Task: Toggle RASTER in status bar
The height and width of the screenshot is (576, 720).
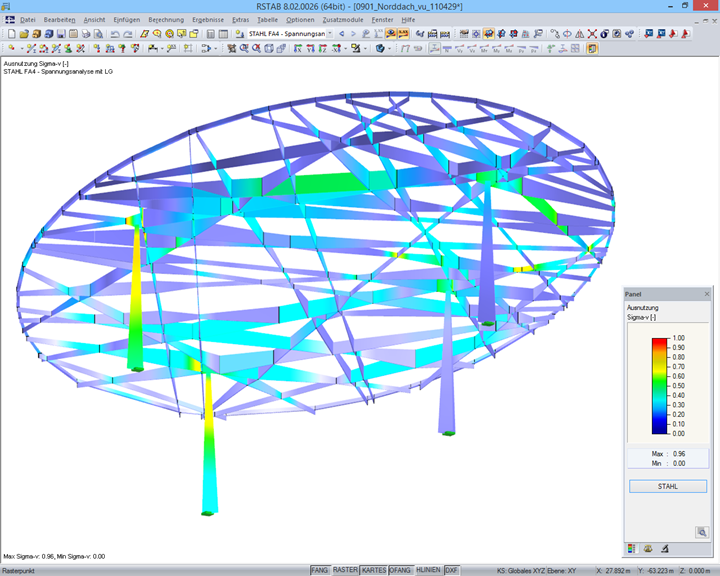Action: (x=345, y=570)
